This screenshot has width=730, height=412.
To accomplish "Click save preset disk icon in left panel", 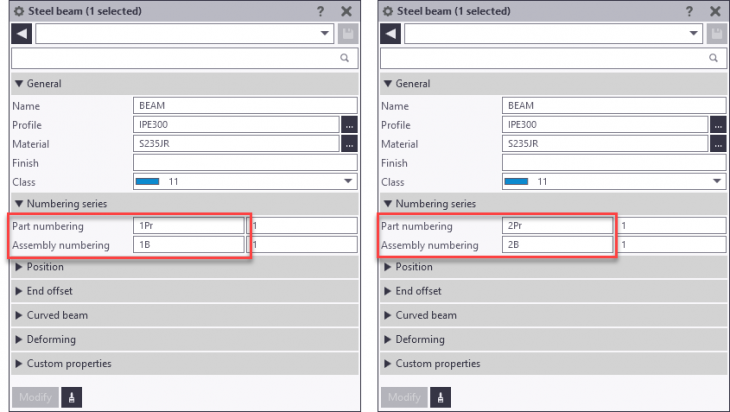I will [348, 34].
